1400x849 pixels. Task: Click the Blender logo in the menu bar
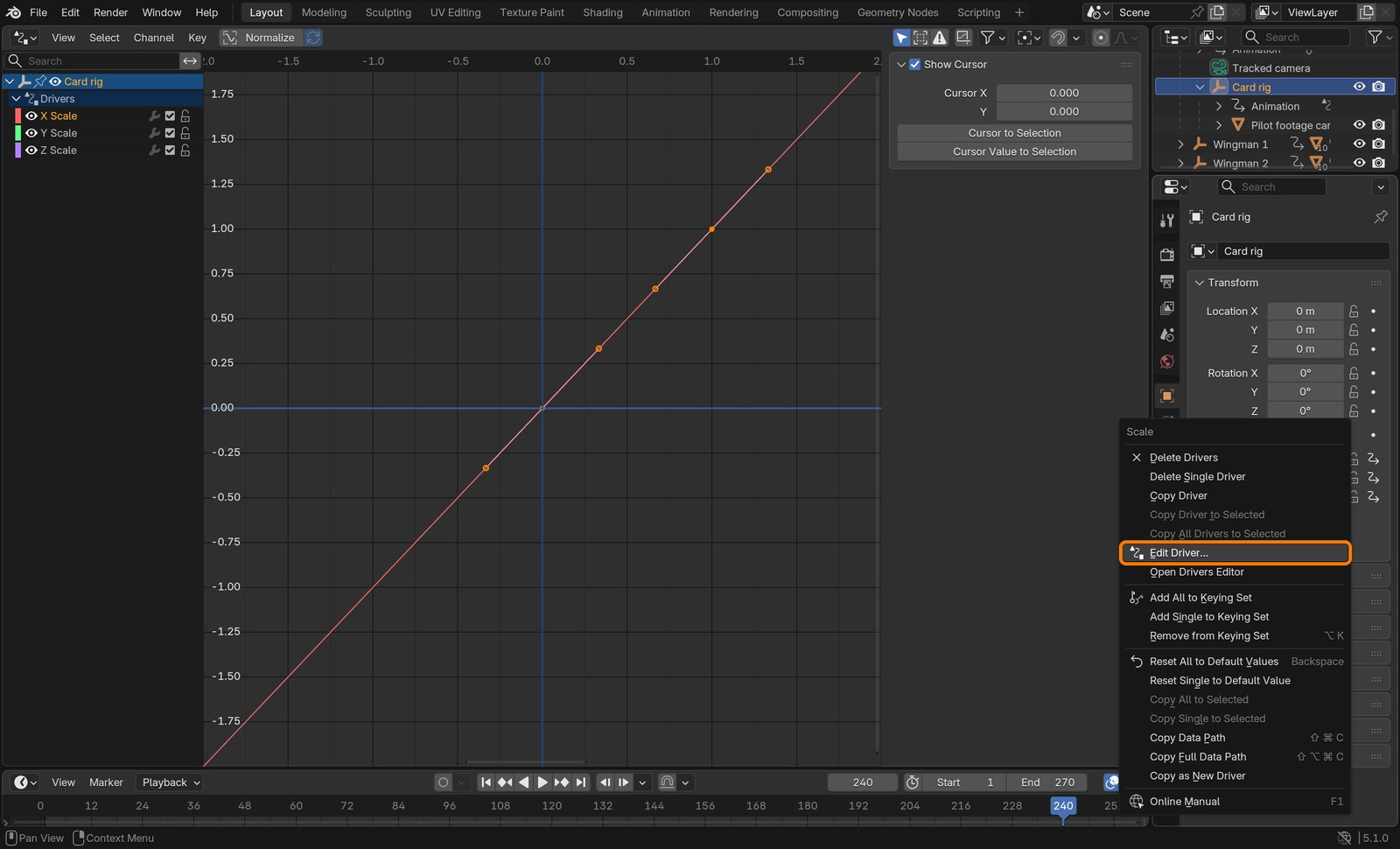pyautogui.click(x=13, y=12)
